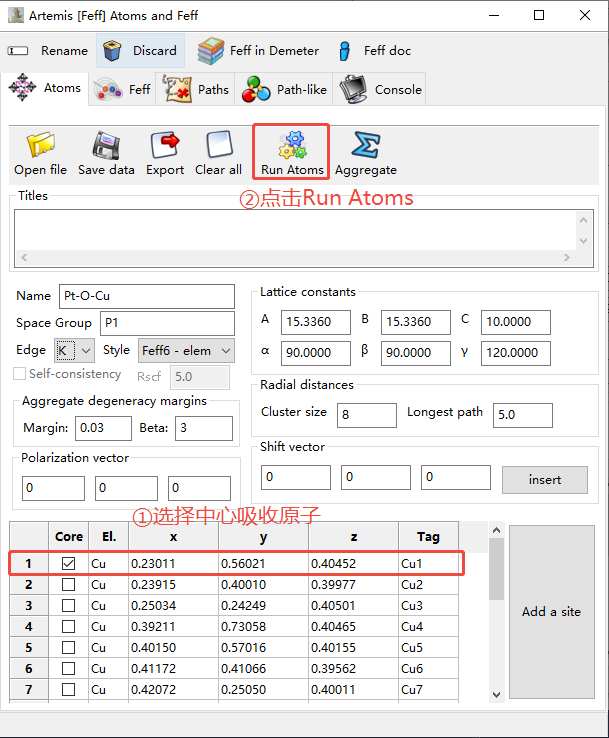Click the Save data disk icon

tap(106, 146)
